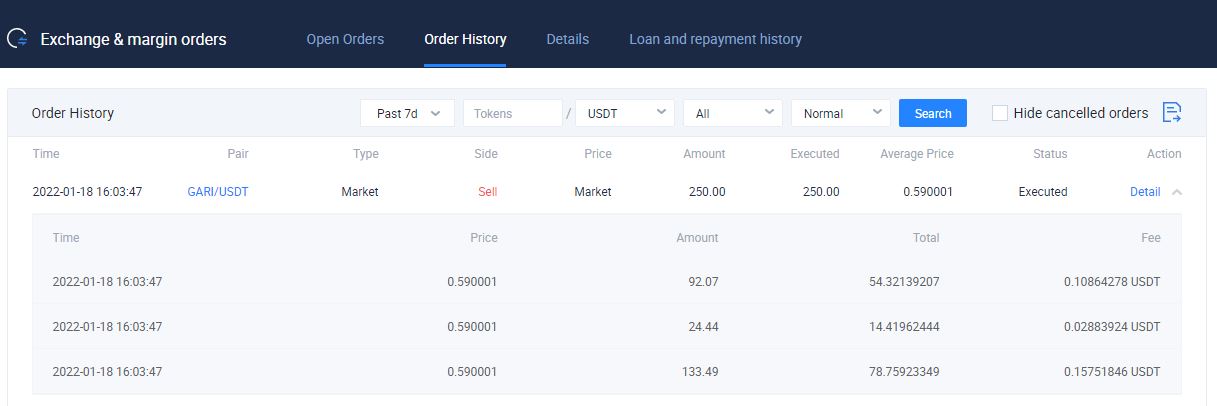The height and width of the screenshot is (406, 1217).
Task: Click the Exchange & margin orders title
Action: click(133, 40)
